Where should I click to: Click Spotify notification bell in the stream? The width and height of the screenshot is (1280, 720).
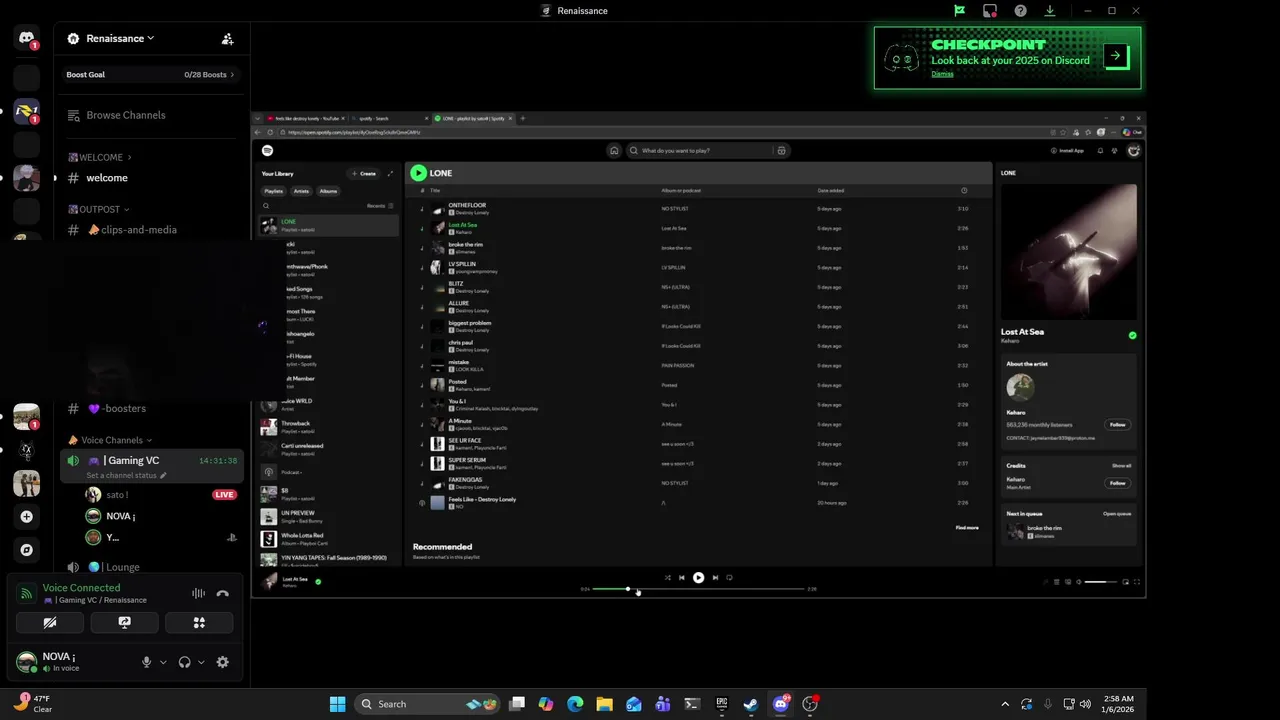tap(1100, 151)
